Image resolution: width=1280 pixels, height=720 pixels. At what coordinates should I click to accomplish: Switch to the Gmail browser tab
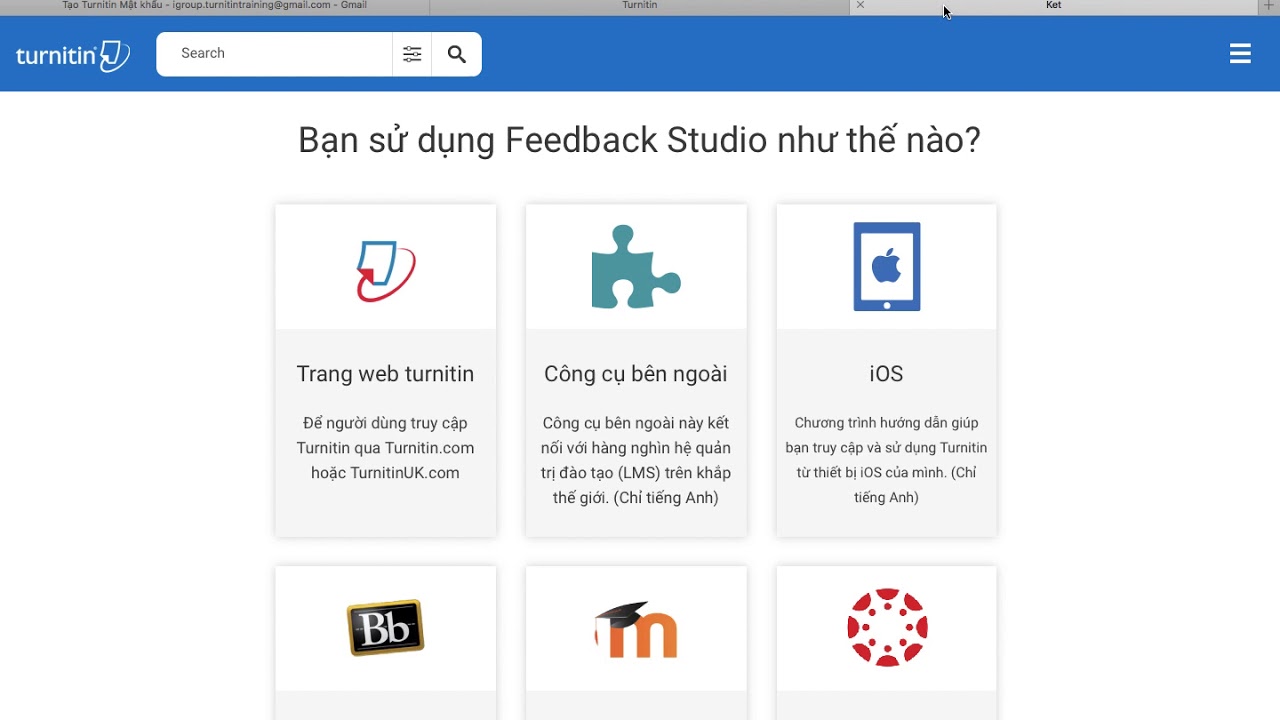pos(214,6)
